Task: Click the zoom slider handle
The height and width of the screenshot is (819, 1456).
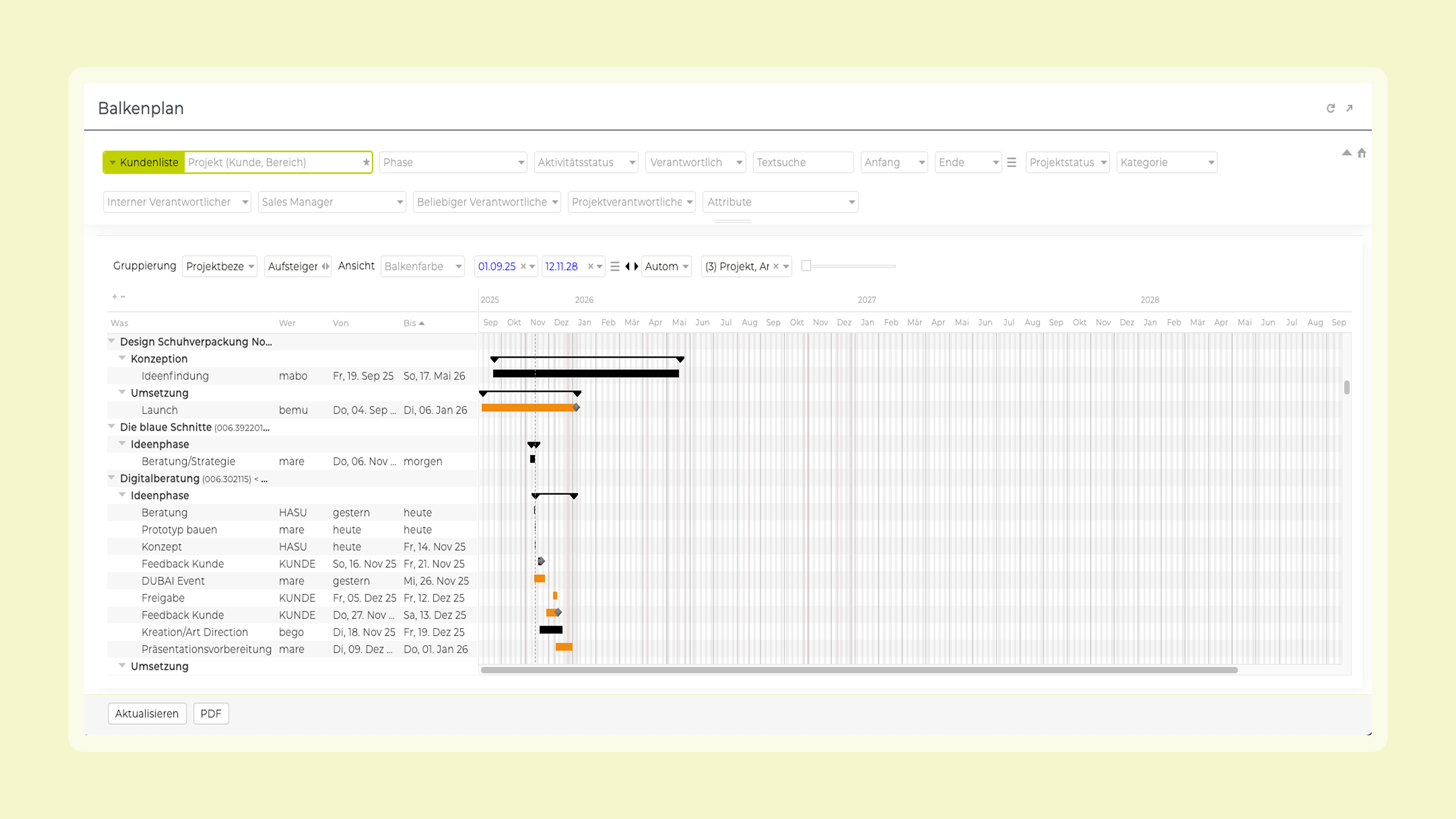Action: [806, 266]
